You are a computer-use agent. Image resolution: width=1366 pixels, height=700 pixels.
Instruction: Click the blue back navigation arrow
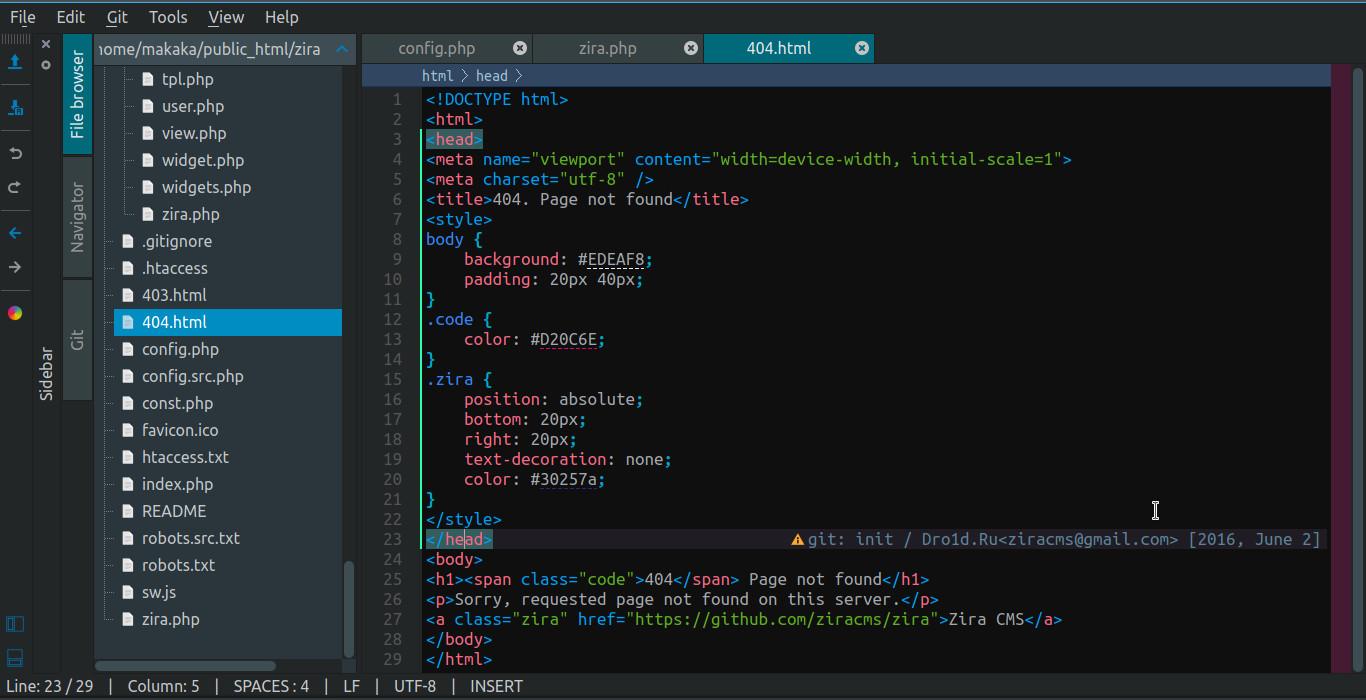pos(15,233)
